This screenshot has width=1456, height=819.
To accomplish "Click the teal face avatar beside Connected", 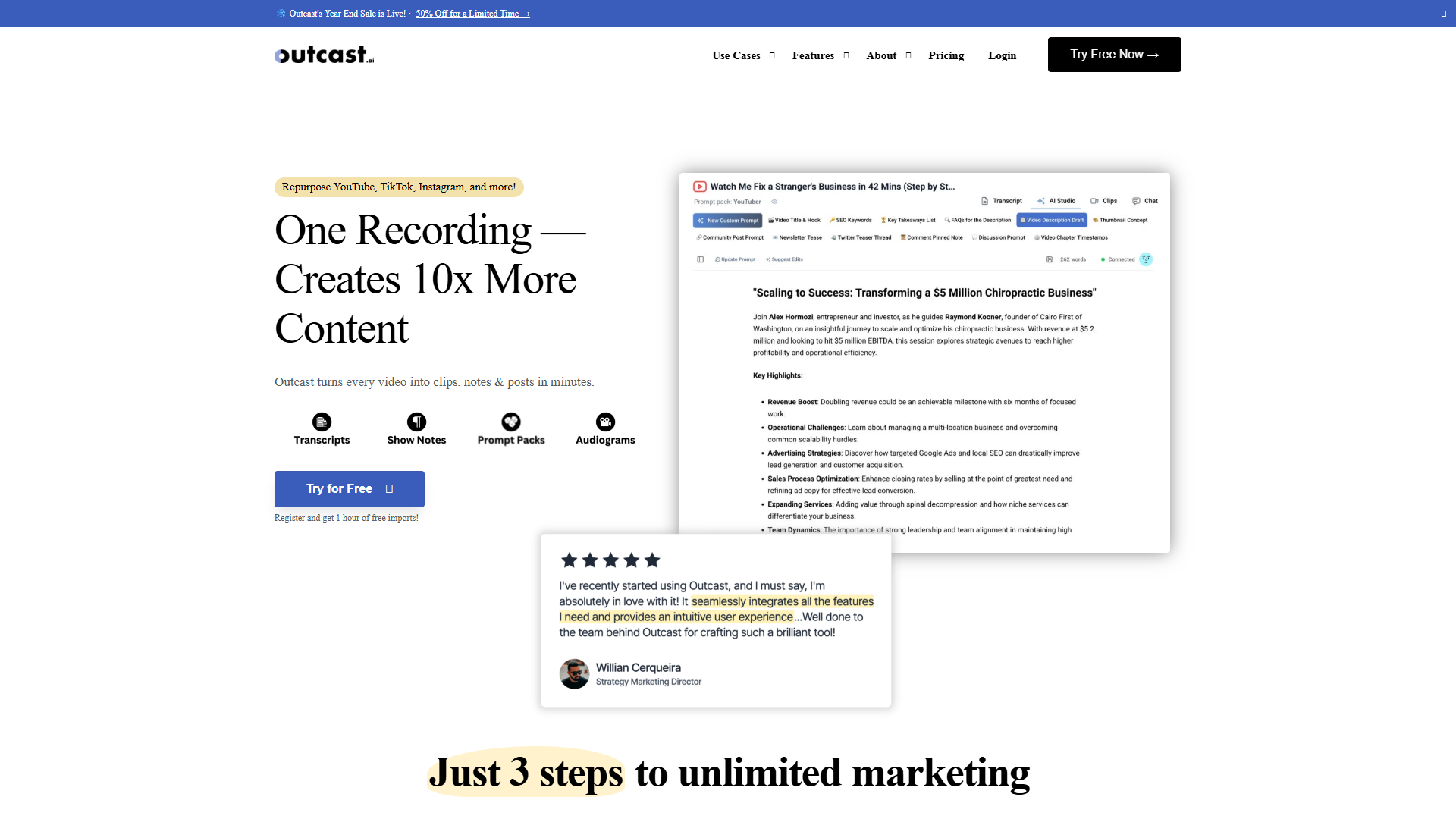I will point(1146,259).
